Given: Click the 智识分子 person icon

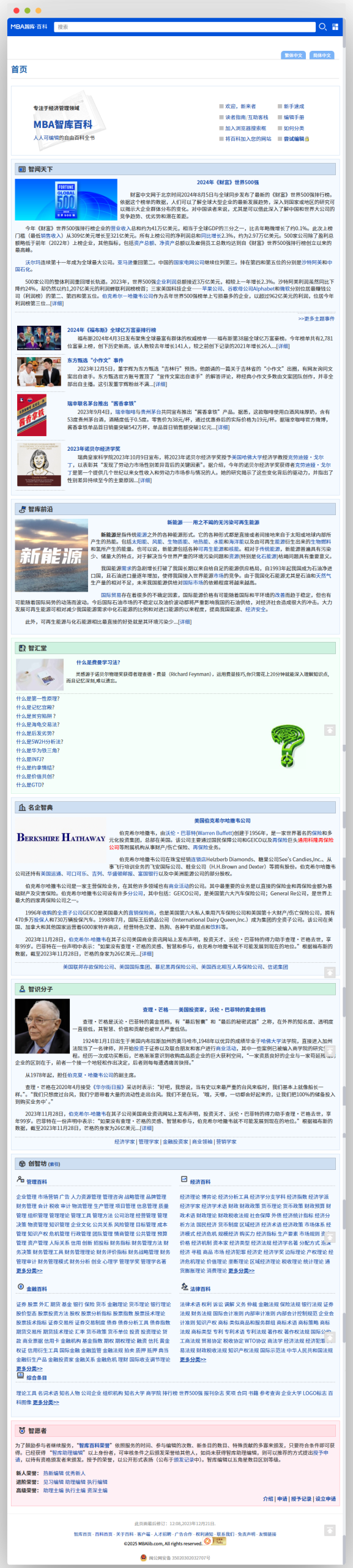Looking at the screenshot, I should pyautogui.click(x=22, y=989).
